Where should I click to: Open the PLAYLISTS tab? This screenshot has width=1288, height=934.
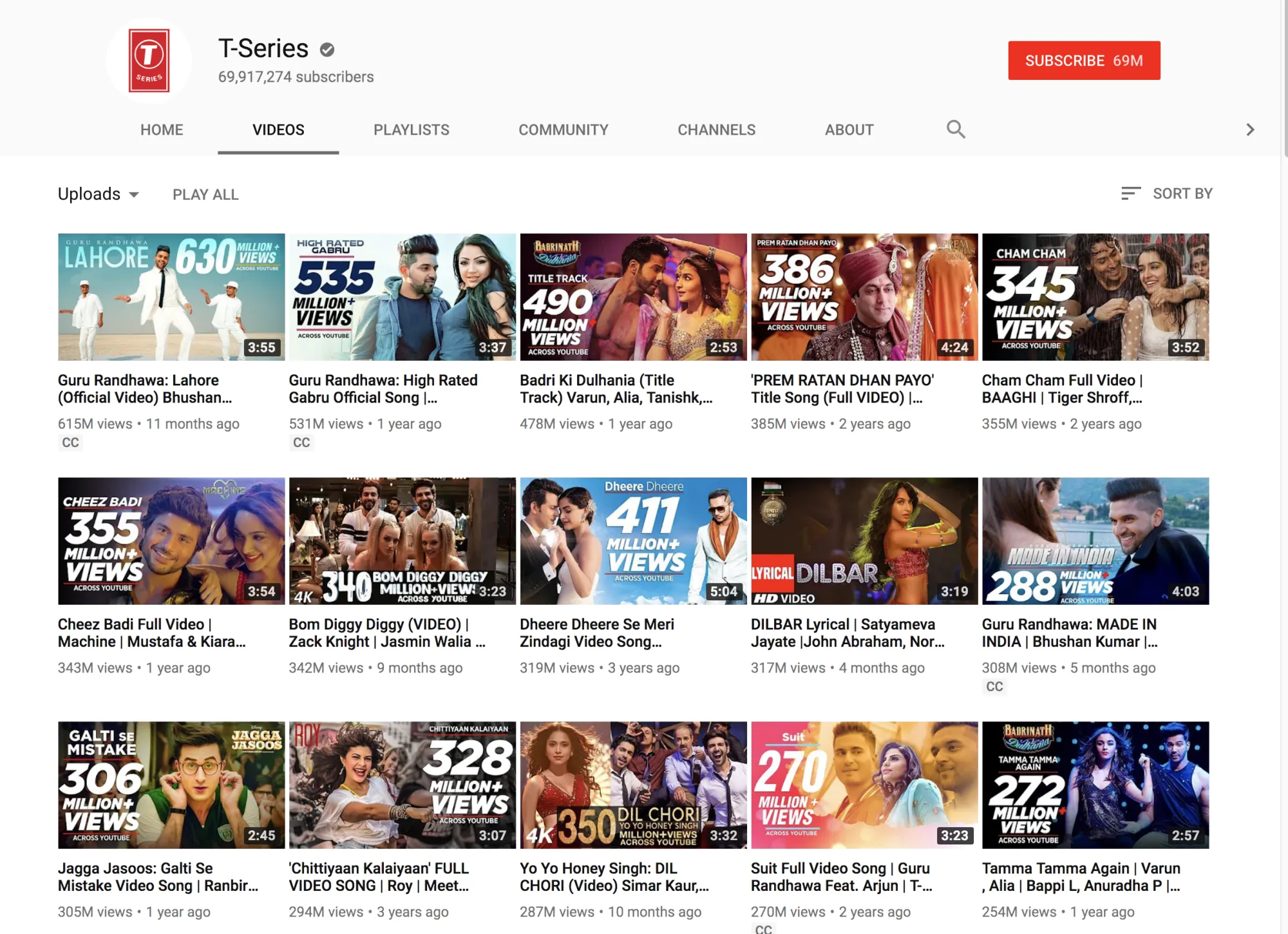[412, 129]
